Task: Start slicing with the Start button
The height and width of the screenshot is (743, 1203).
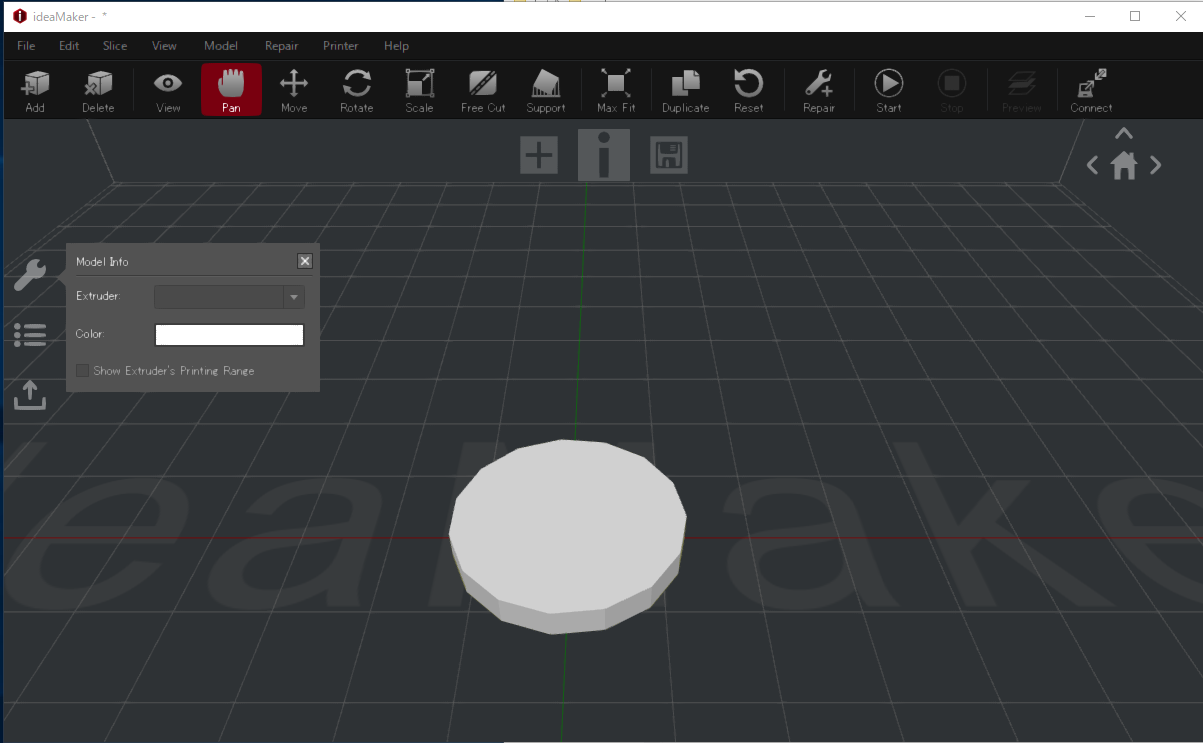Action: [x=888, y=90]
